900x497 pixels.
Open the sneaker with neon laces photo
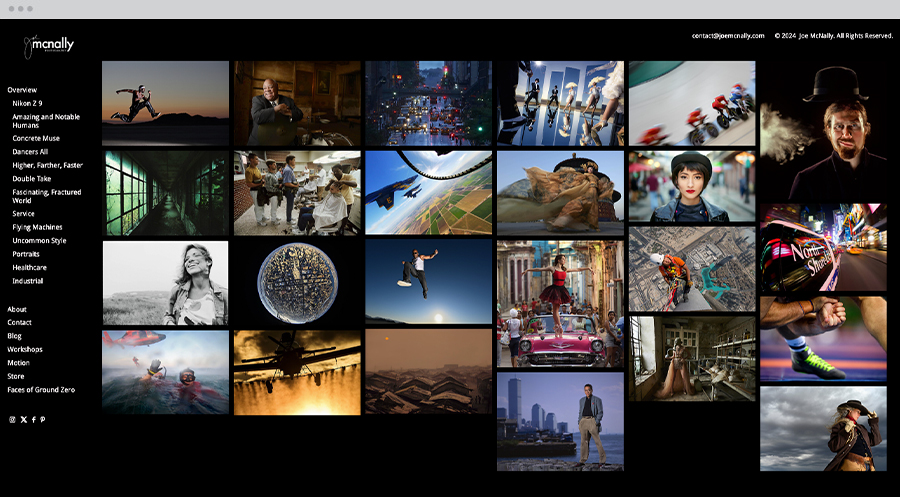(824, 339)
